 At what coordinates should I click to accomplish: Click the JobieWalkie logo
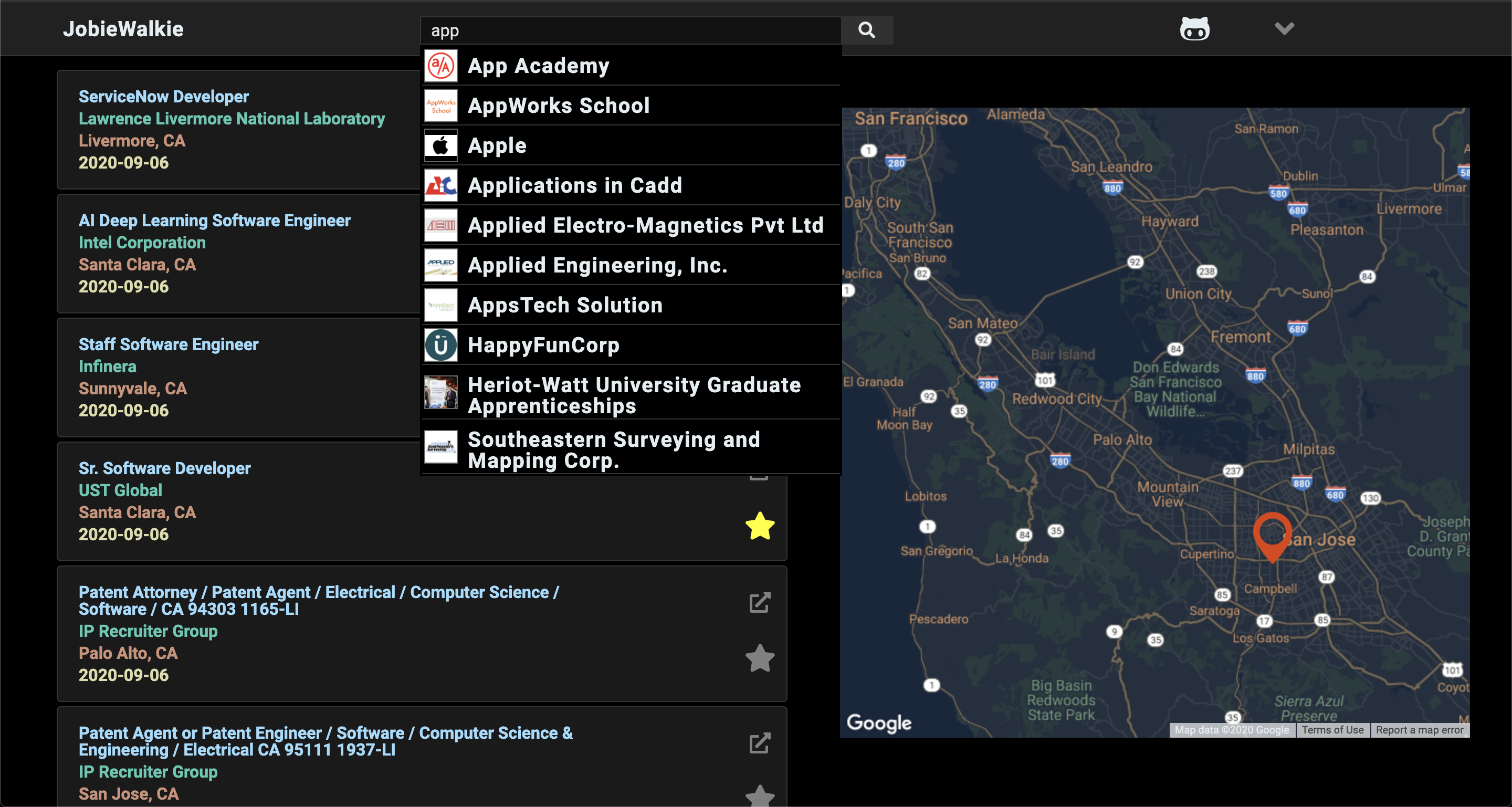click(123, 29)
